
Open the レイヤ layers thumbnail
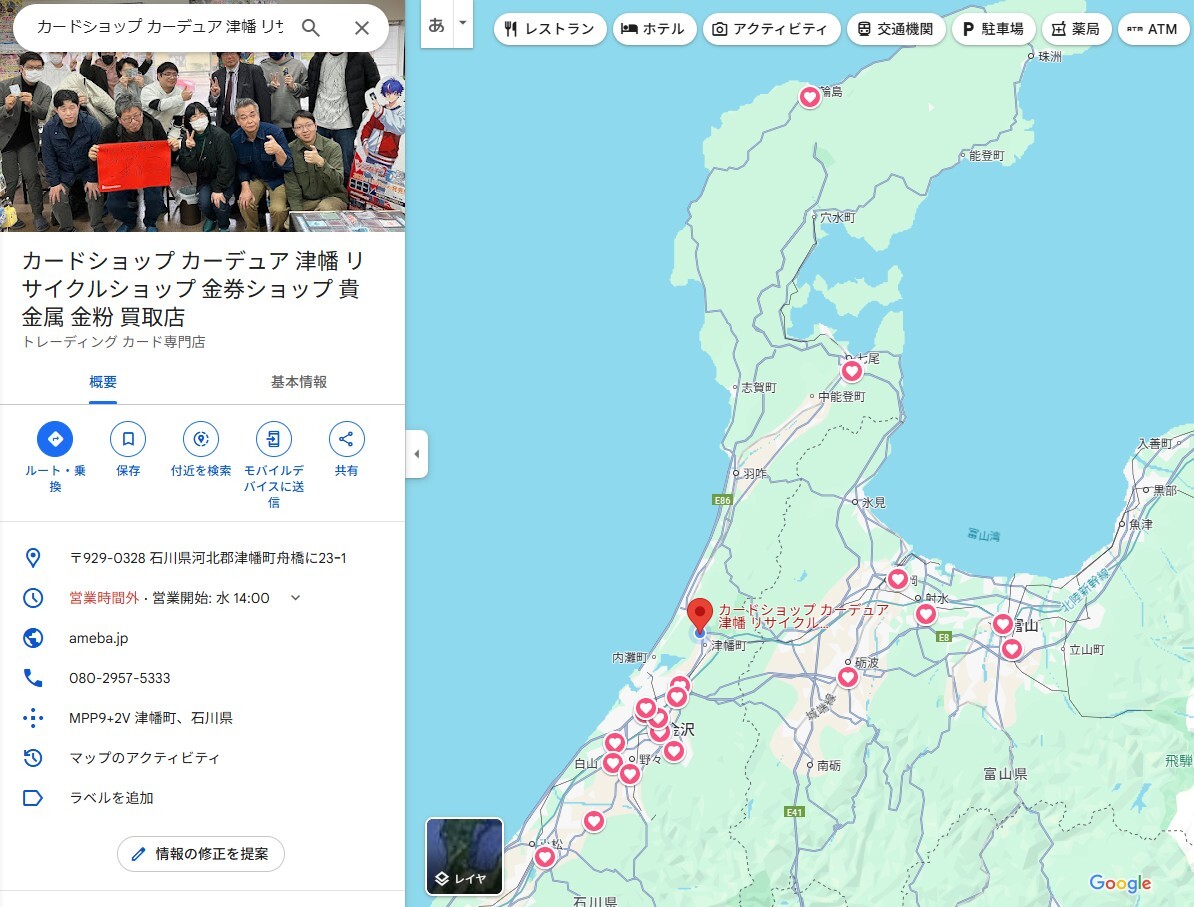click(x=464, y=856)
